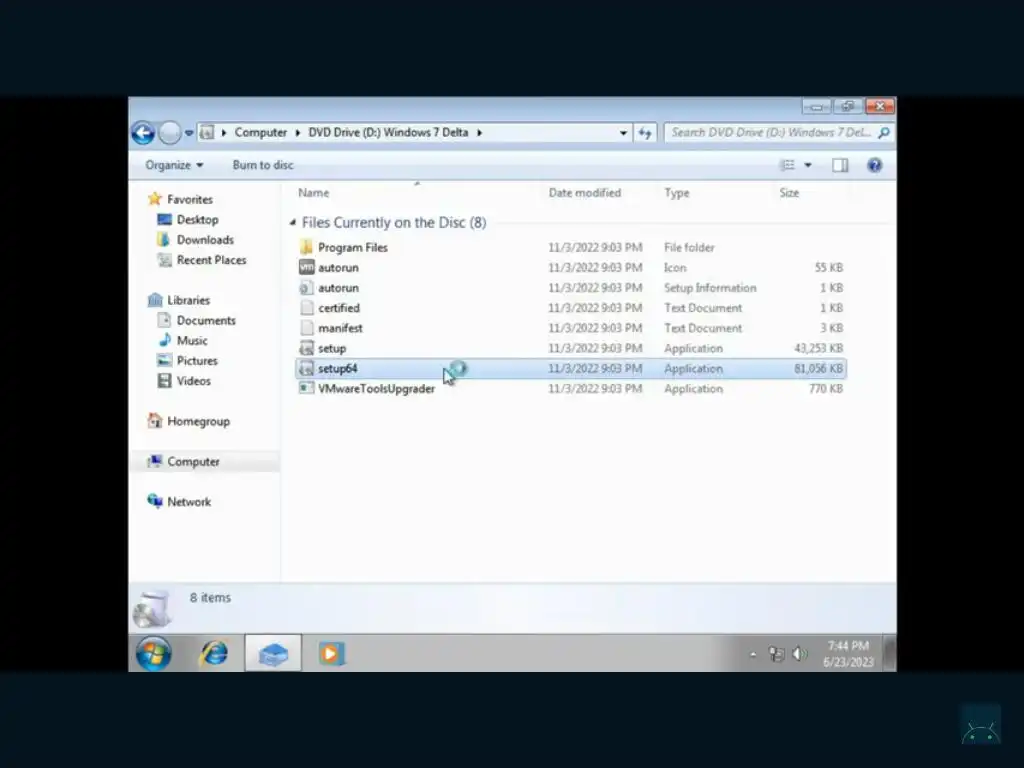Open Recent Places in the navigation pane
Image resolution: width=1024 pixels, height=768 pixels.
(212, 260)
